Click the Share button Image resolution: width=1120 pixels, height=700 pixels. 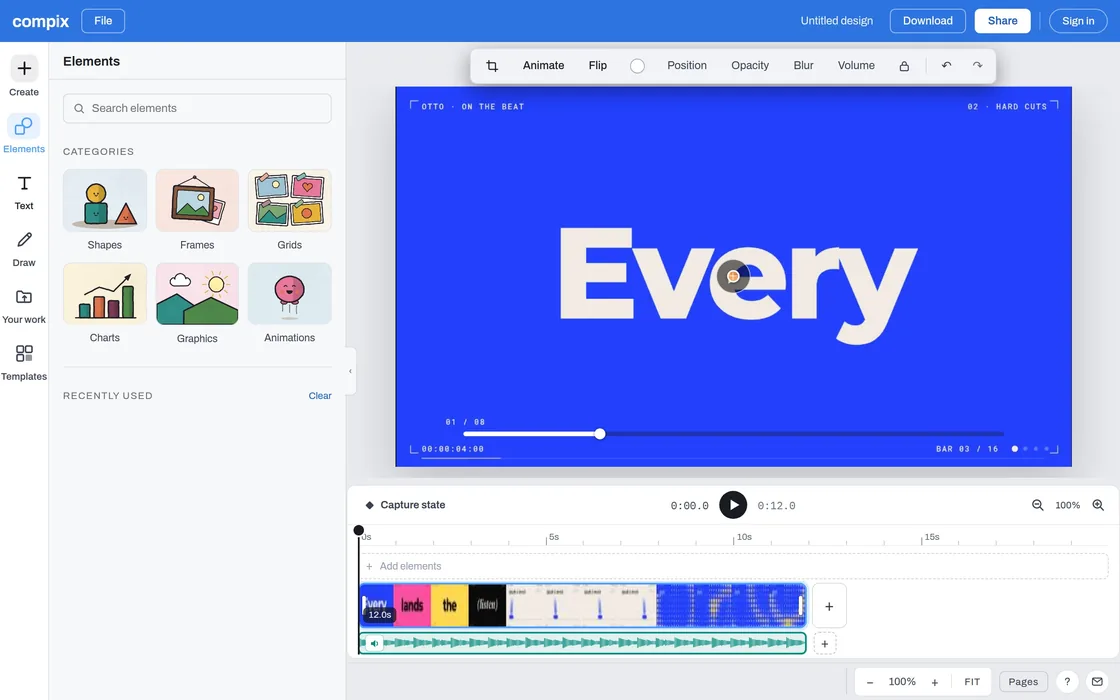tap(1002, 21)
